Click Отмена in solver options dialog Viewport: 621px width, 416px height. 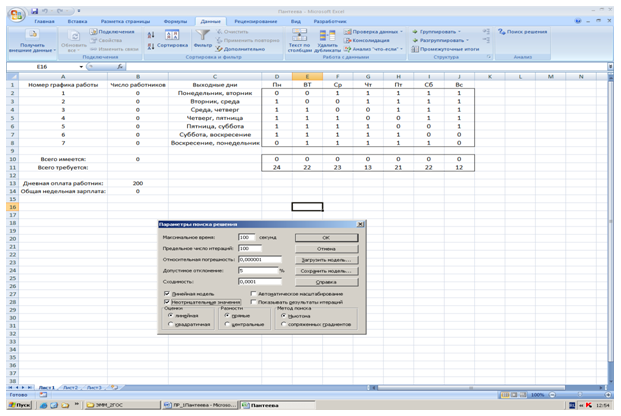point(326,249)
